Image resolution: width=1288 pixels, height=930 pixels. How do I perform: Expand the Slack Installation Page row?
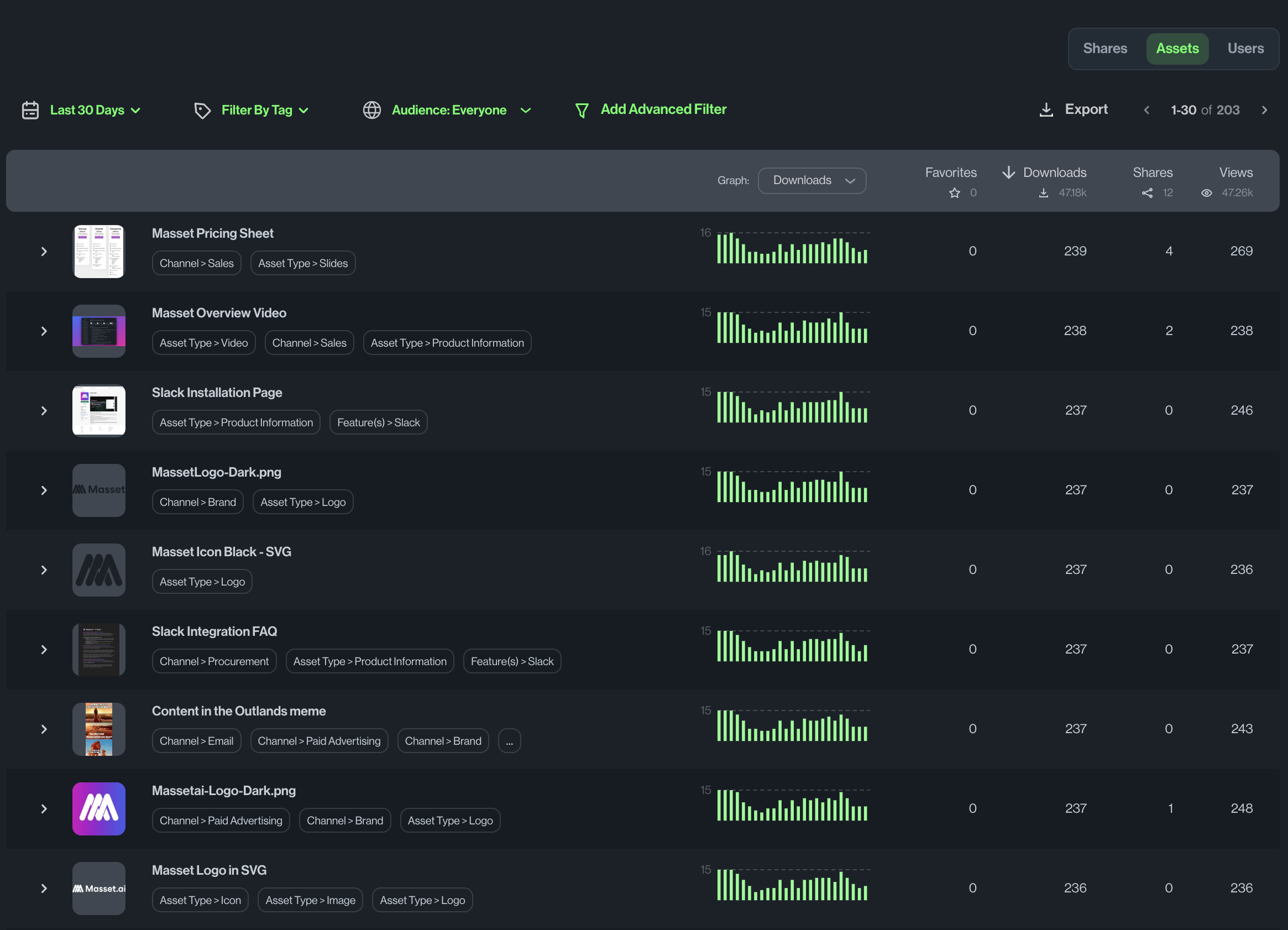coord(44,410)
